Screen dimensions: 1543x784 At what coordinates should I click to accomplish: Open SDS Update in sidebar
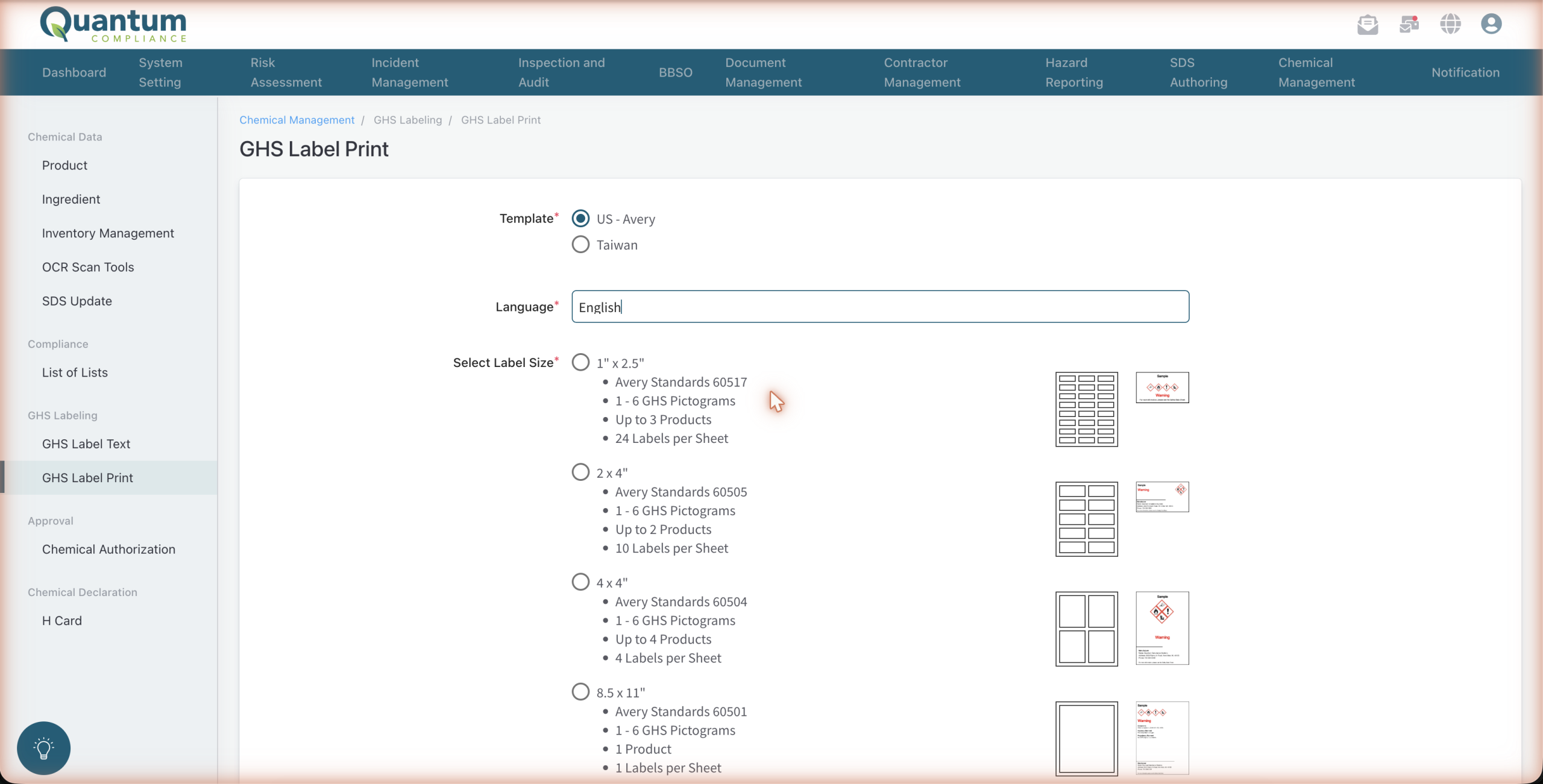[x=77, y=301]
